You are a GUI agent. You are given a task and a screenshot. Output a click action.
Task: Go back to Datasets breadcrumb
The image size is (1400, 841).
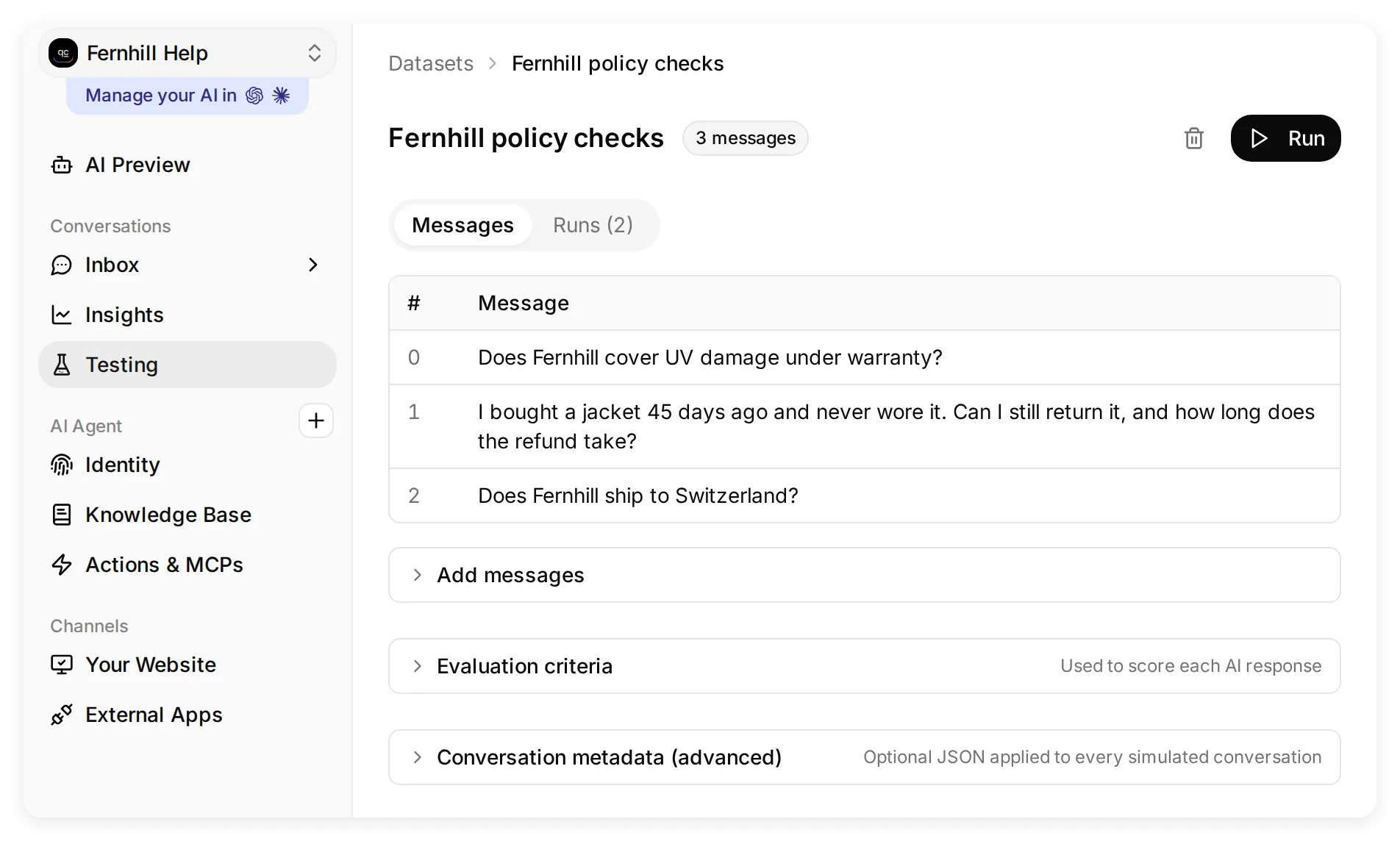[431, 63]
